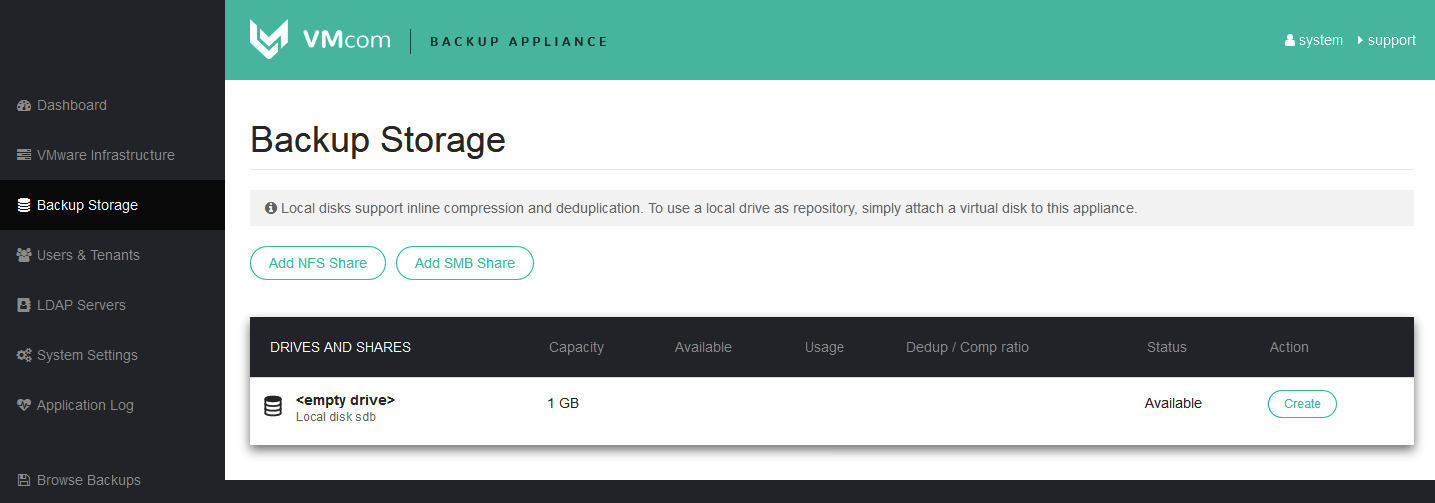
Task: Click the Browse Backups floppy disk icon
Action: [24, 480]
